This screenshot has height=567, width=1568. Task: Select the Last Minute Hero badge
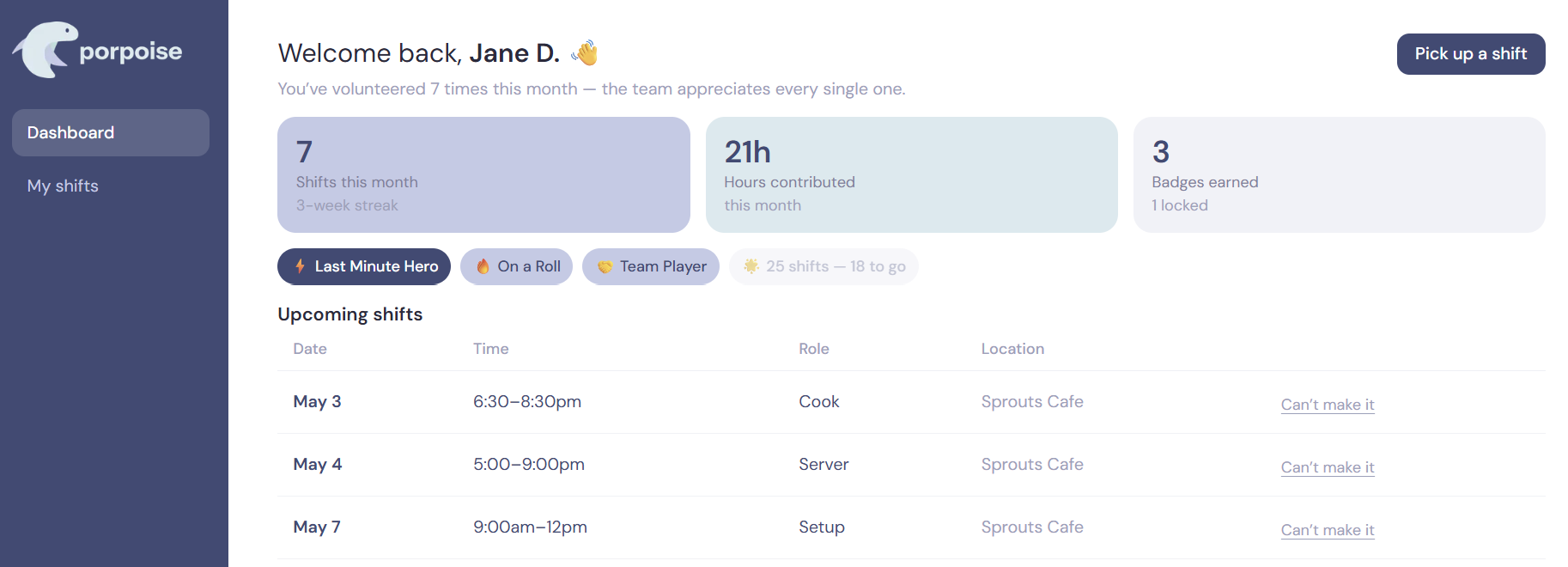(x=364, y=266)
